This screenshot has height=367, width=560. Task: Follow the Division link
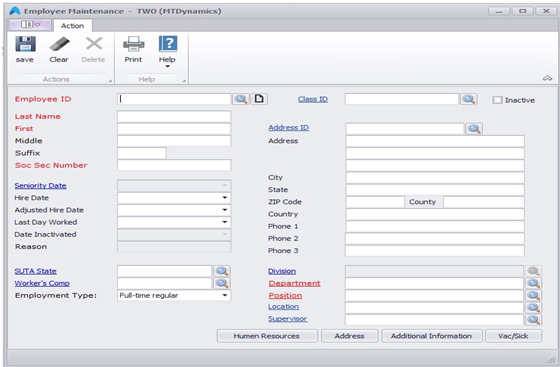(x=282, y=271)
